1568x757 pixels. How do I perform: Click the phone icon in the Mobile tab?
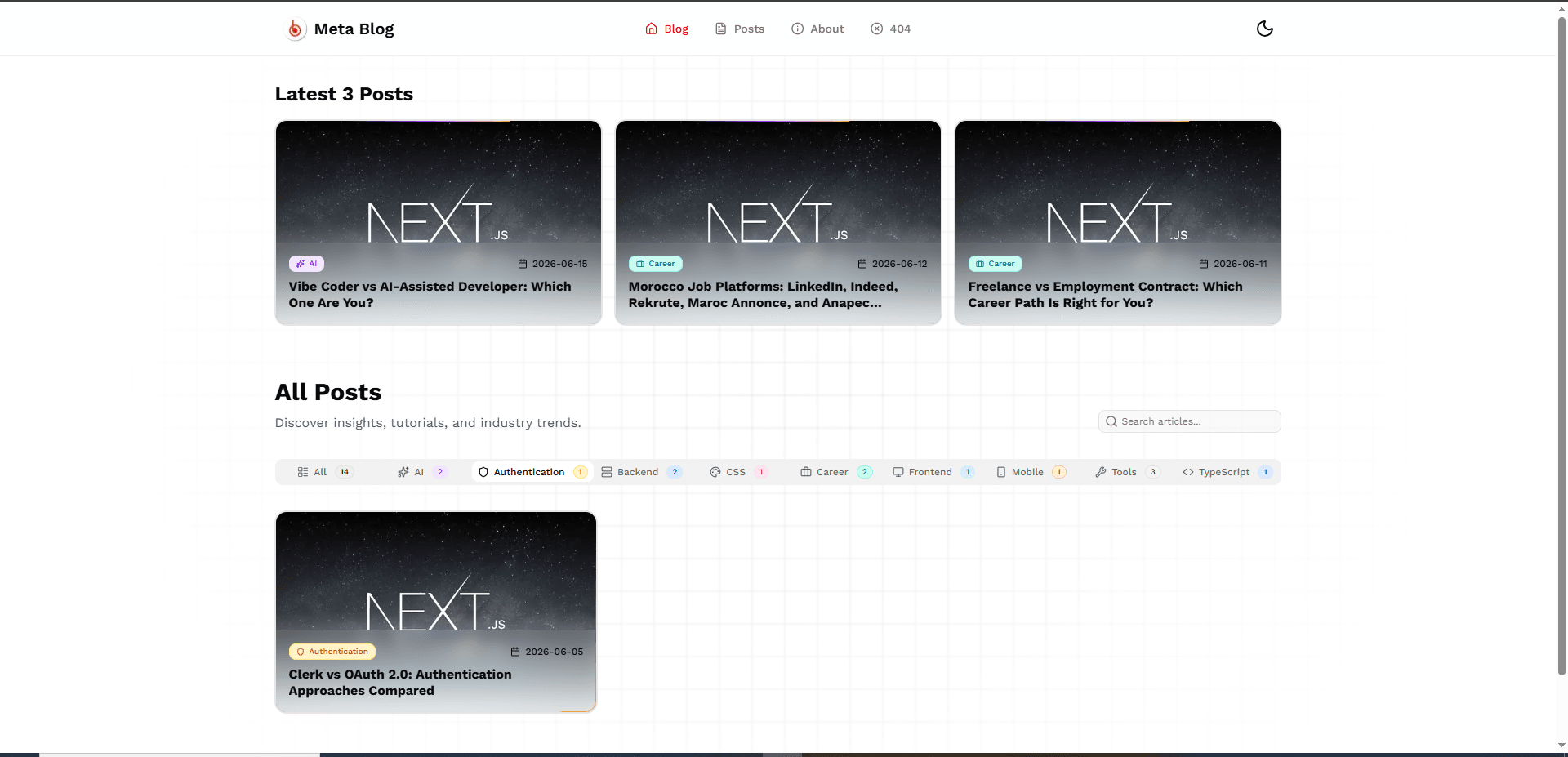(x=1001, y=472)
